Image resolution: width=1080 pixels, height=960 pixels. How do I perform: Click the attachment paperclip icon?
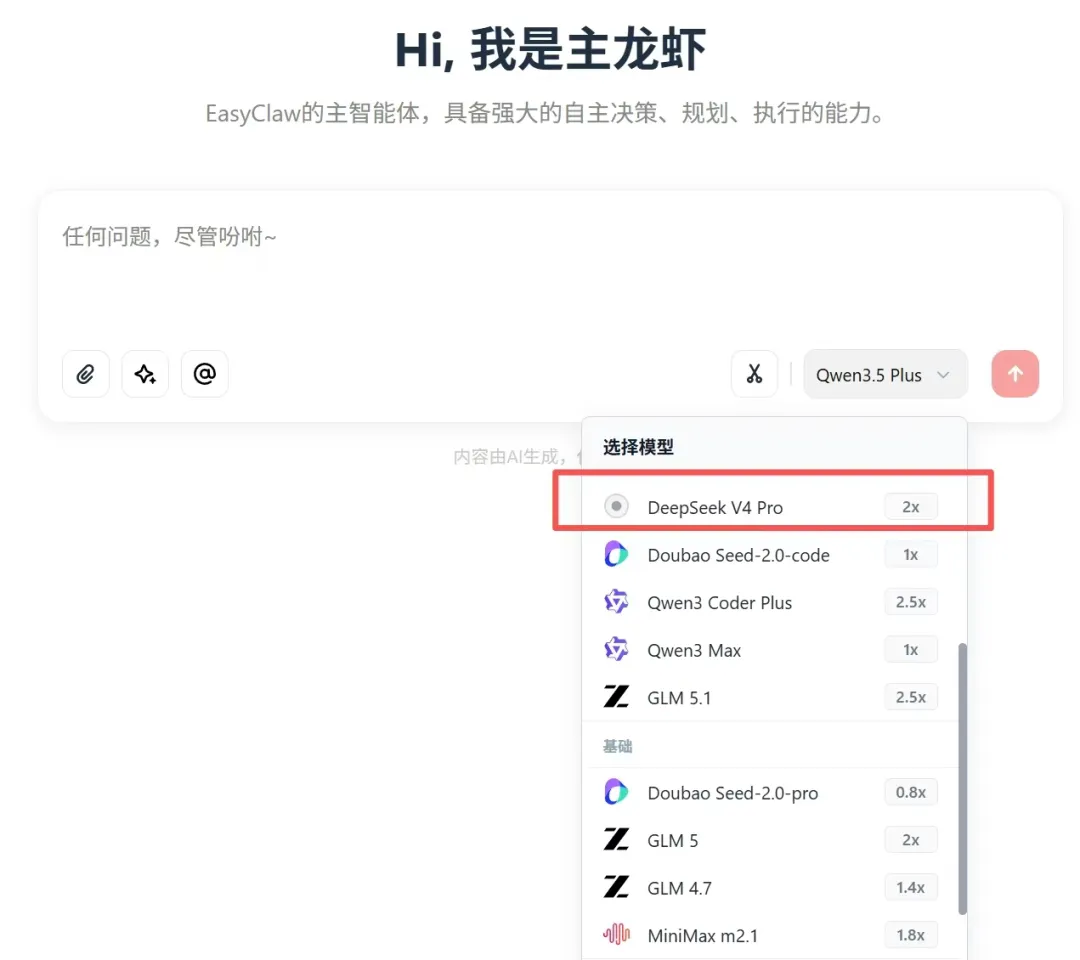coord(85,373)
